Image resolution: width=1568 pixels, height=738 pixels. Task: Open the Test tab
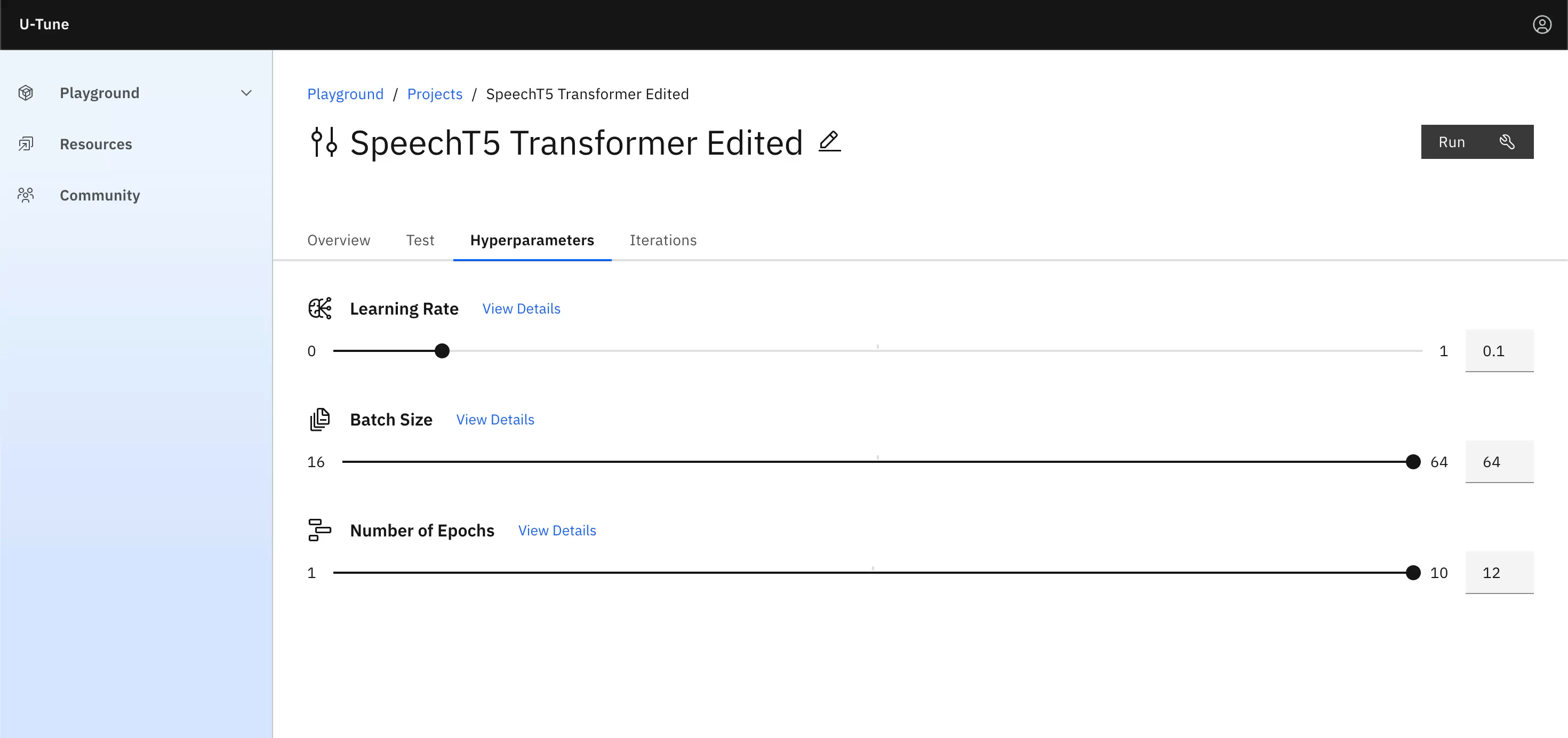(420, 240)
